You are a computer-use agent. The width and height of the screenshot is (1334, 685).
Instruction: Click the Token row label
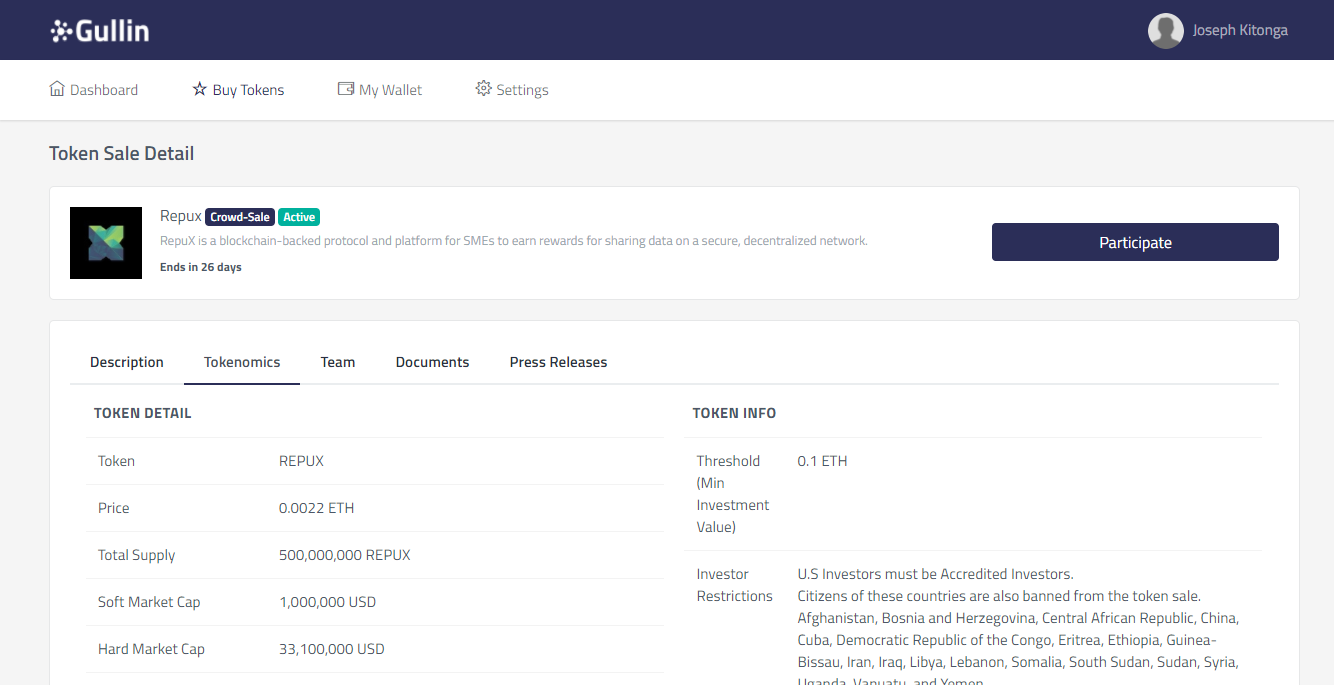pos(116,461)
